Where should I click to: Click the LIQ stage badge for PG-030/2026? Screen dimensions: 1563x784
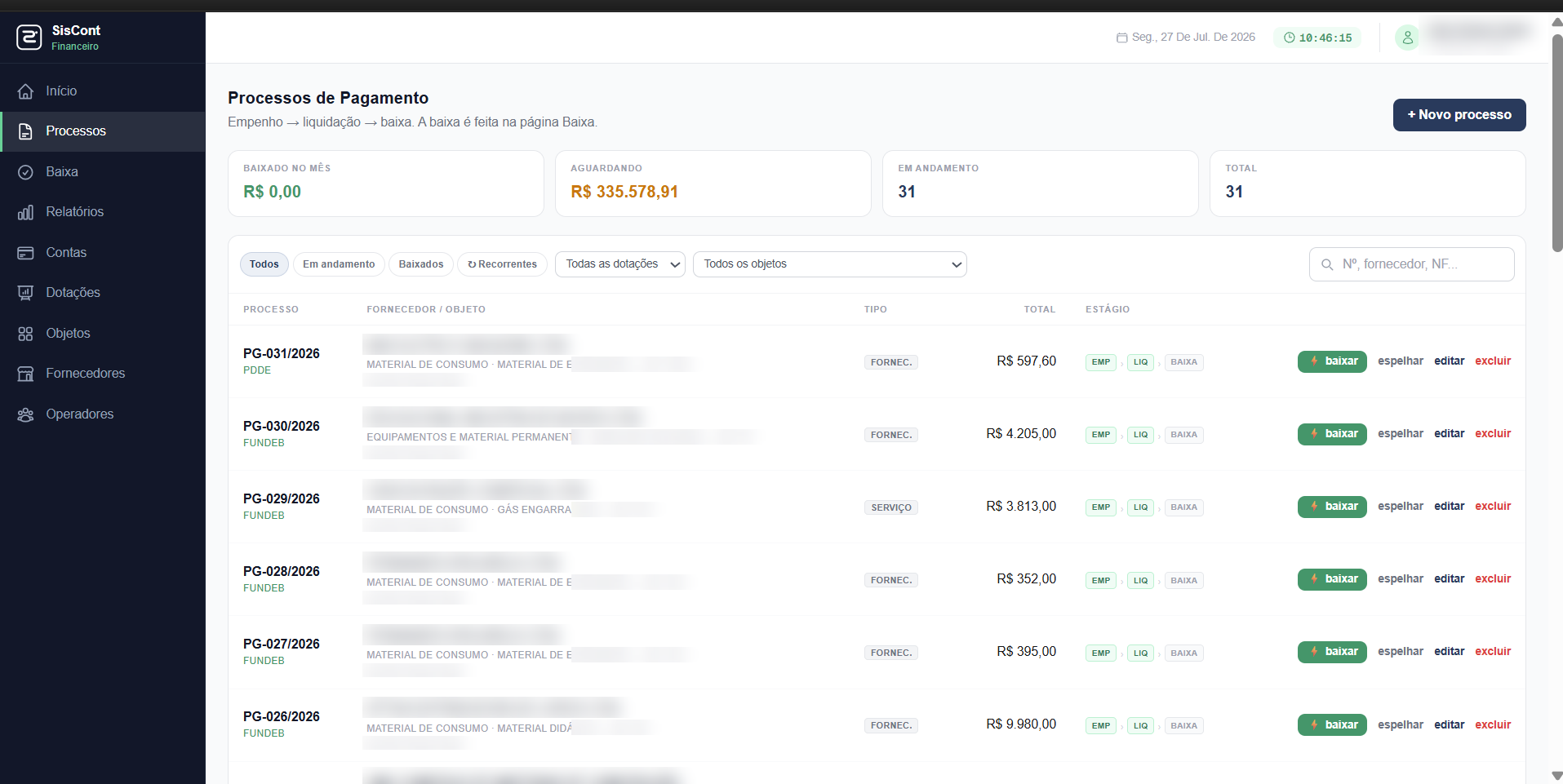click(x=1140, y=435)
